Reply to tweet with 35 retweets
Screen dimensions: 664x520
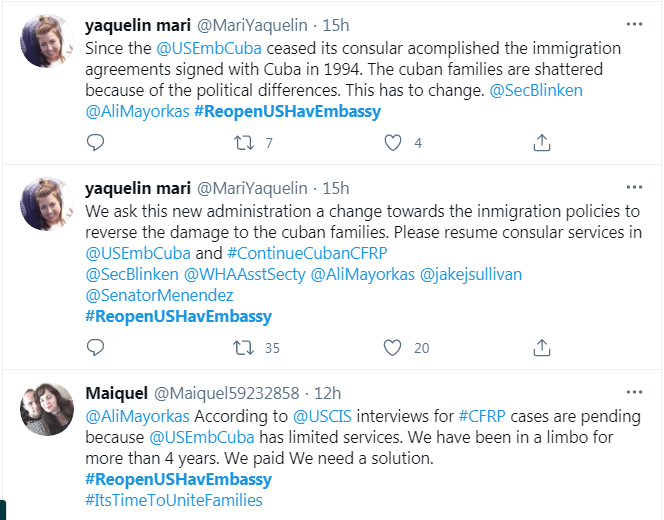(95, 348)
